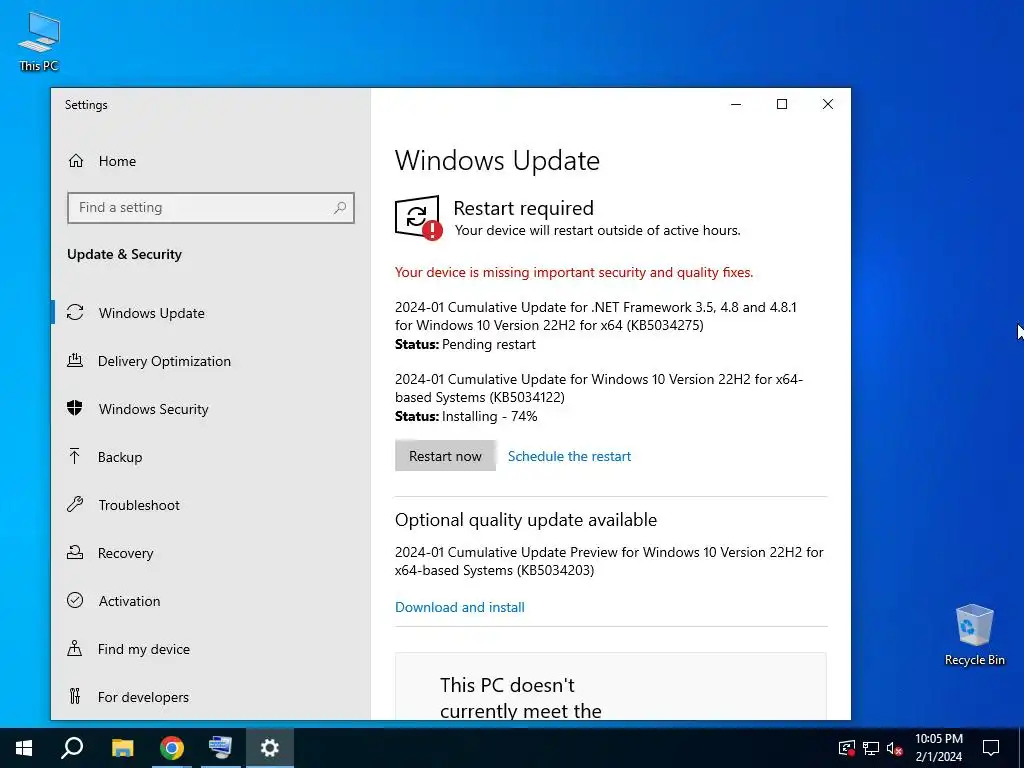This screenshot has width=1024, height=768.
Task: Click the Settings gear taskbar button
Action: (x=270, y=748)
